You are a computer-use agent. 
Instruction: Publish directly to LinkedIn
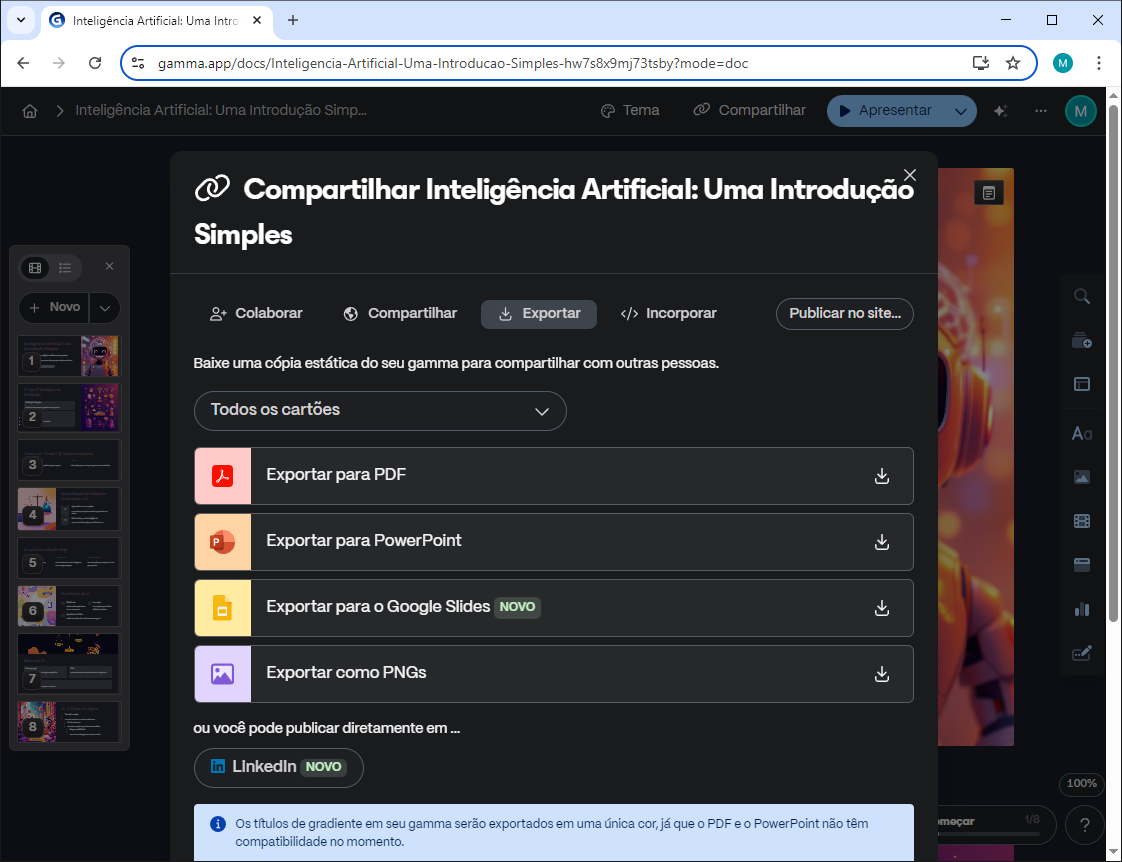pos(278,767)
